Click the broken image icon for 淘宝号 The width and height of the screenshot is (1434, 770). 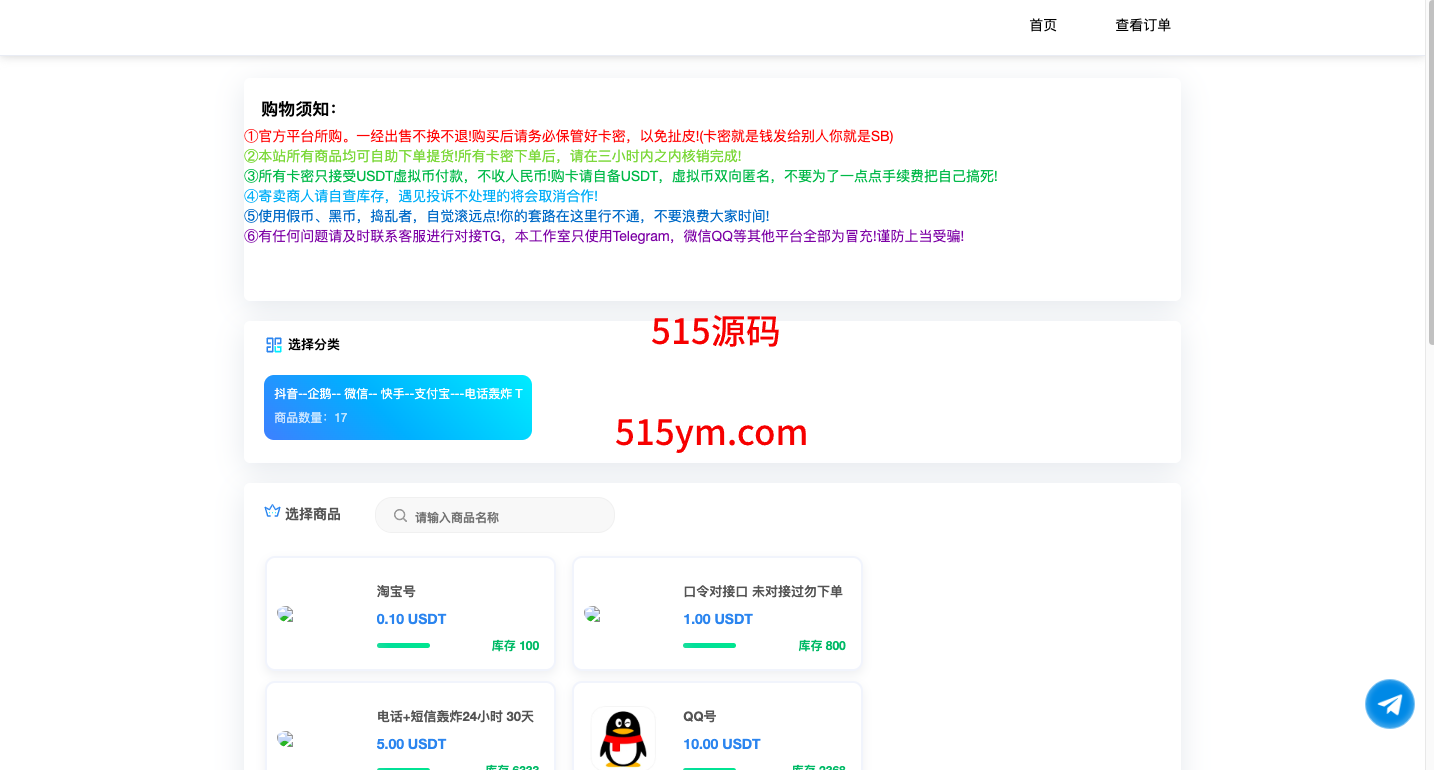(x=286, y=614)
